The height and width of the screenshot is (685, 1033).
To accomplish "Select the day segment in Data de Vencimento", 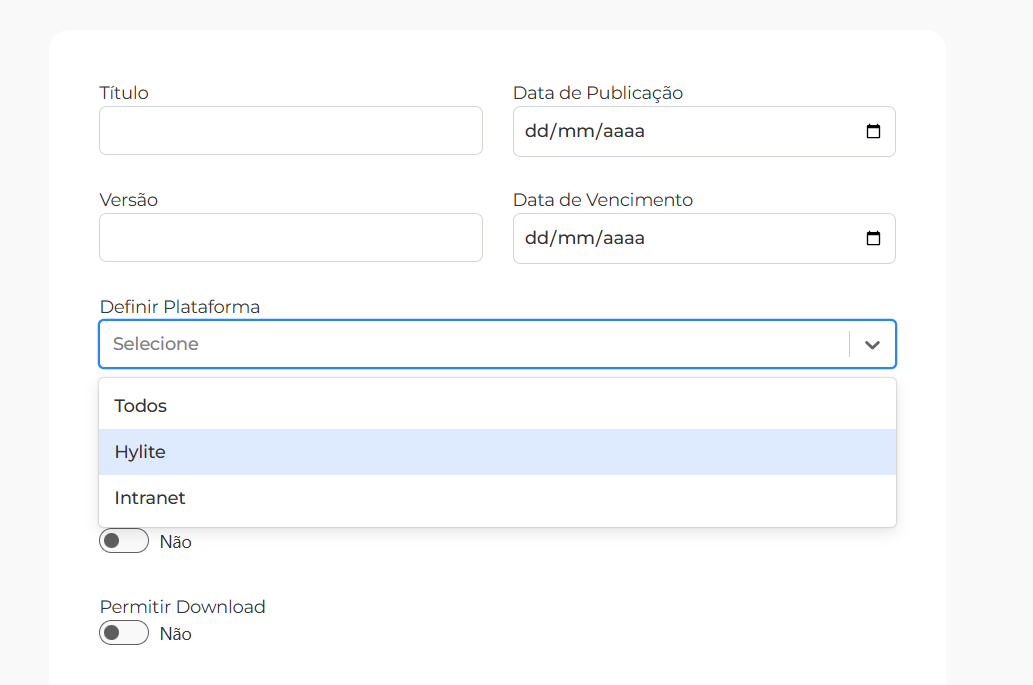I will point(538,239).
